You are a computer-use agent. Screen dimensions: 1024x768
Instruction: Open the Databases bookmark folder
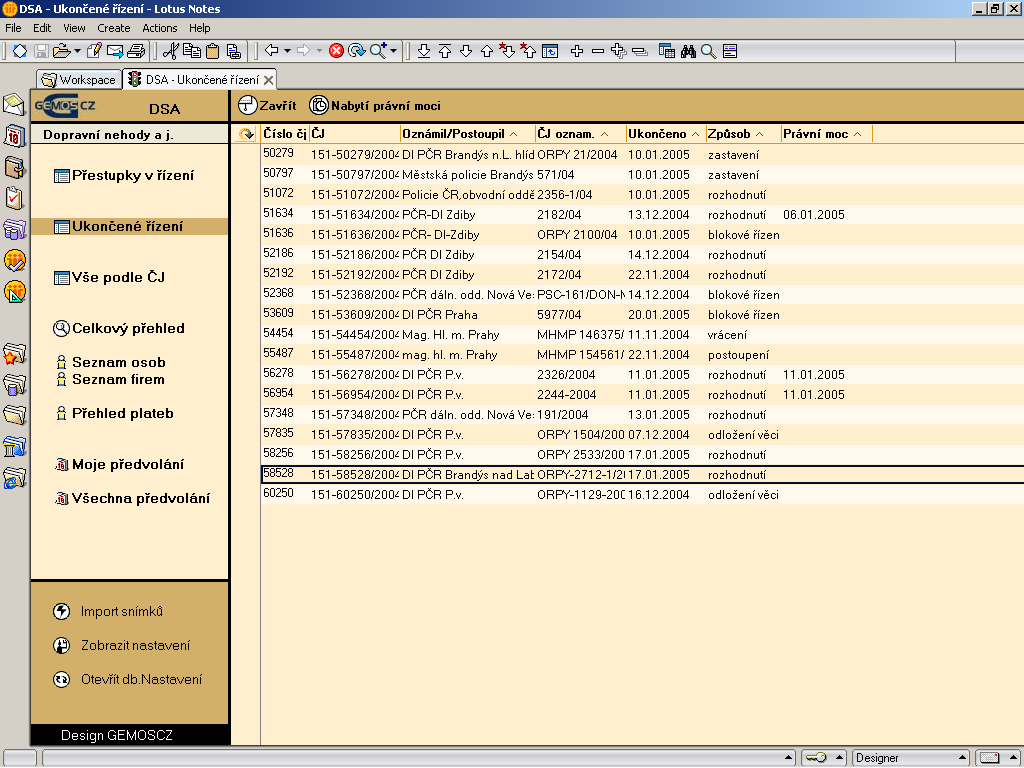[x=14, y=384]
